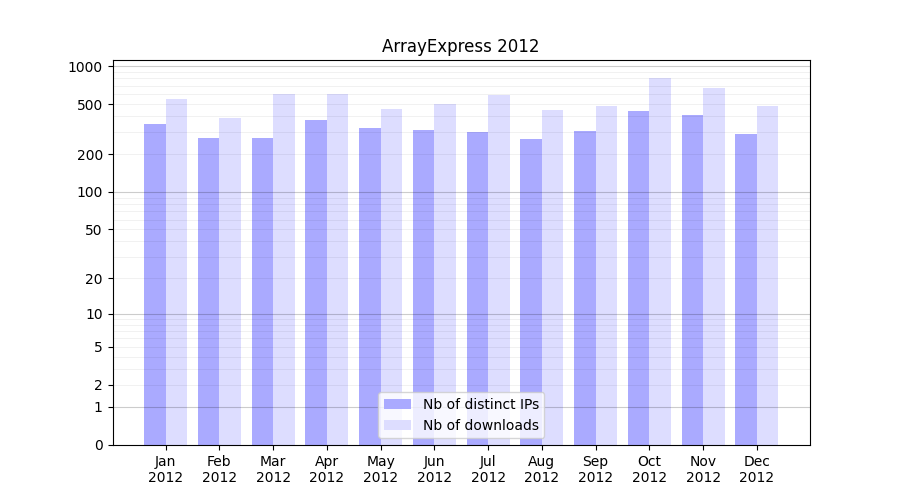The height and width of the screenshot is (500, 900).
Task: Select the October downloads bar
Action: click(660, 260)
